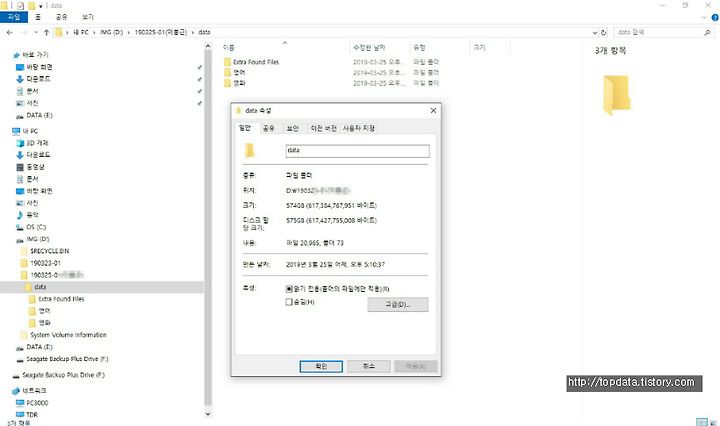Open System Volume Information folder in tree
This screenshot has width=720, height=426.
[x=64, y=335]
